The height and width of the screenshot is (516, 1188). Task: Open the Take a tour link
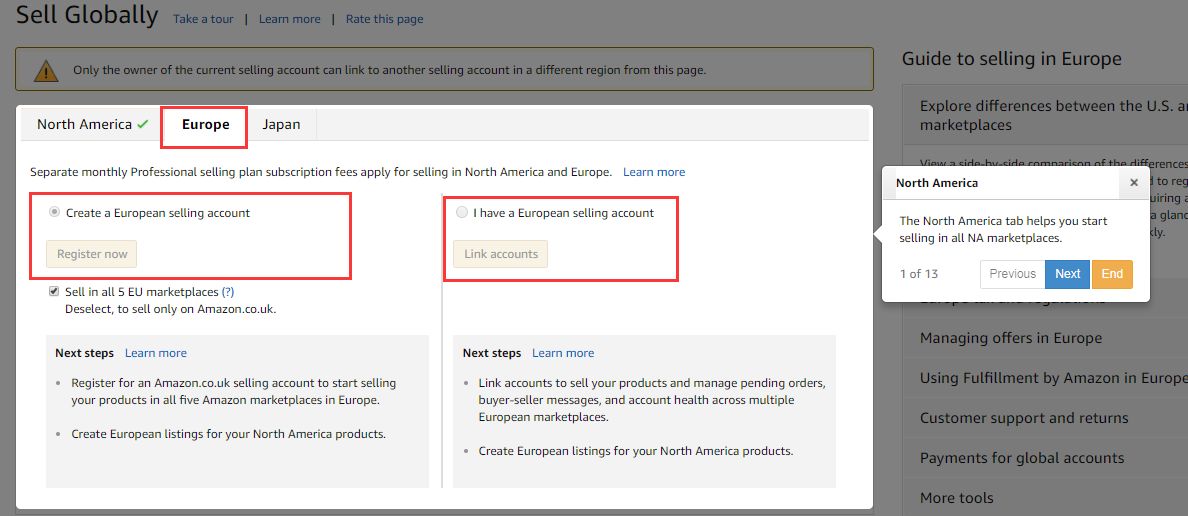coord(203,19)
